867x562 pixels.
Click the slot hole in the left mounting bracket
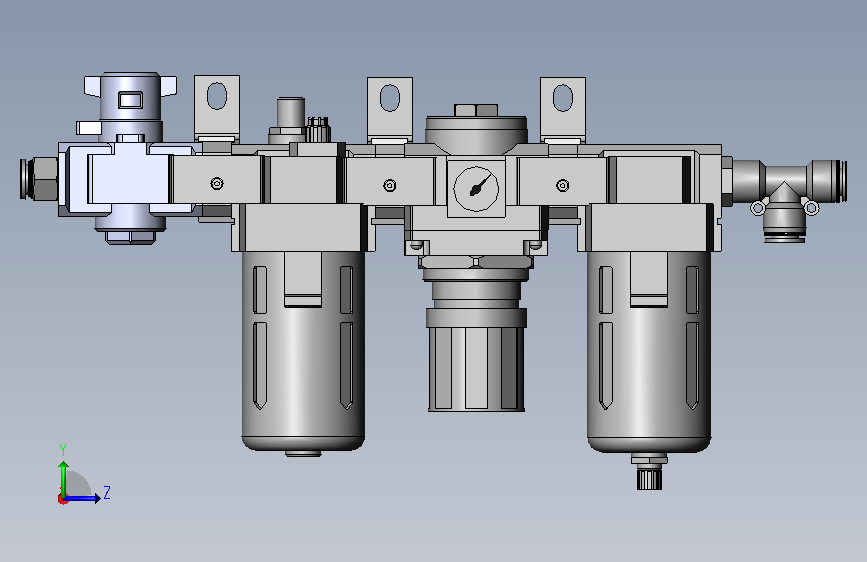click(x=217, y=96)
